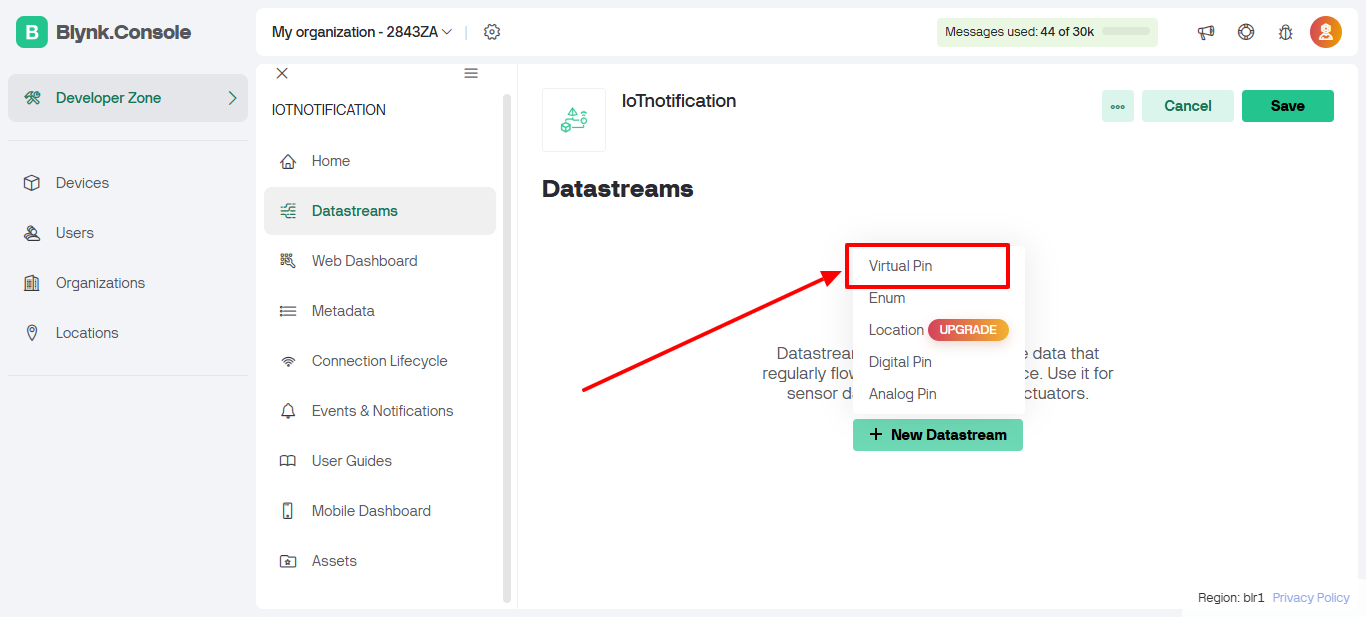Save the template
The width and height of the screenshot is (1366, 617).
pyautogui.click(x=1288, y=106)
